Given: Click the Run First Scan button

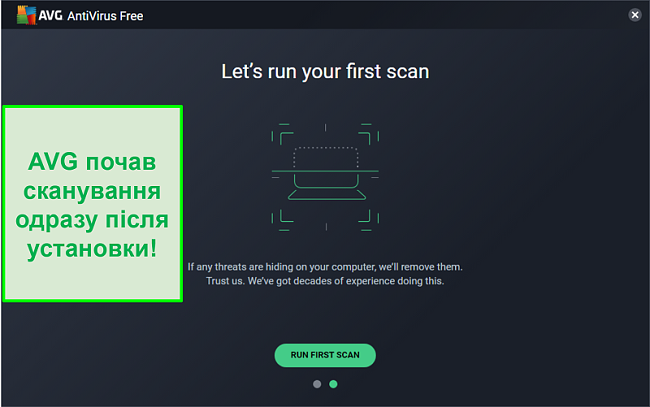Looking at the screenshot, I should point(325,355).
